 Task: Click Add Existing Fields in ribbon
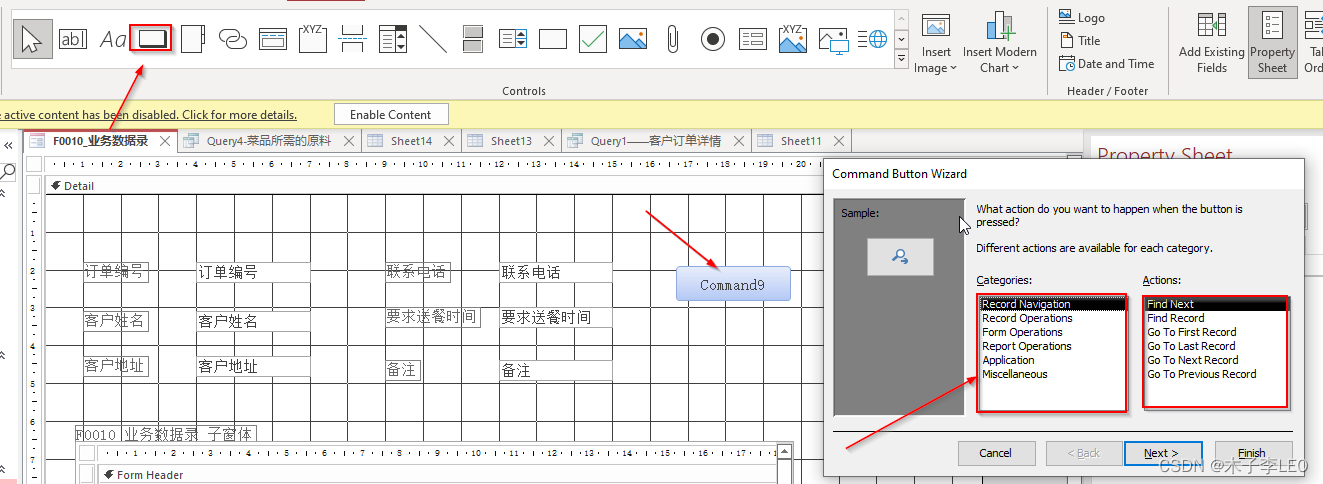1212,43
